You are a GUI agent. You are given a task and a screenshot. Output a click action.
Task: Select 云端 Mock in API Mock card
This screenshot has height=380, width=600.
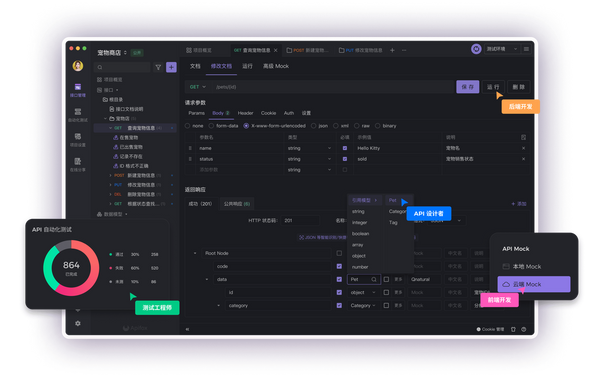[x=534, y=284]
